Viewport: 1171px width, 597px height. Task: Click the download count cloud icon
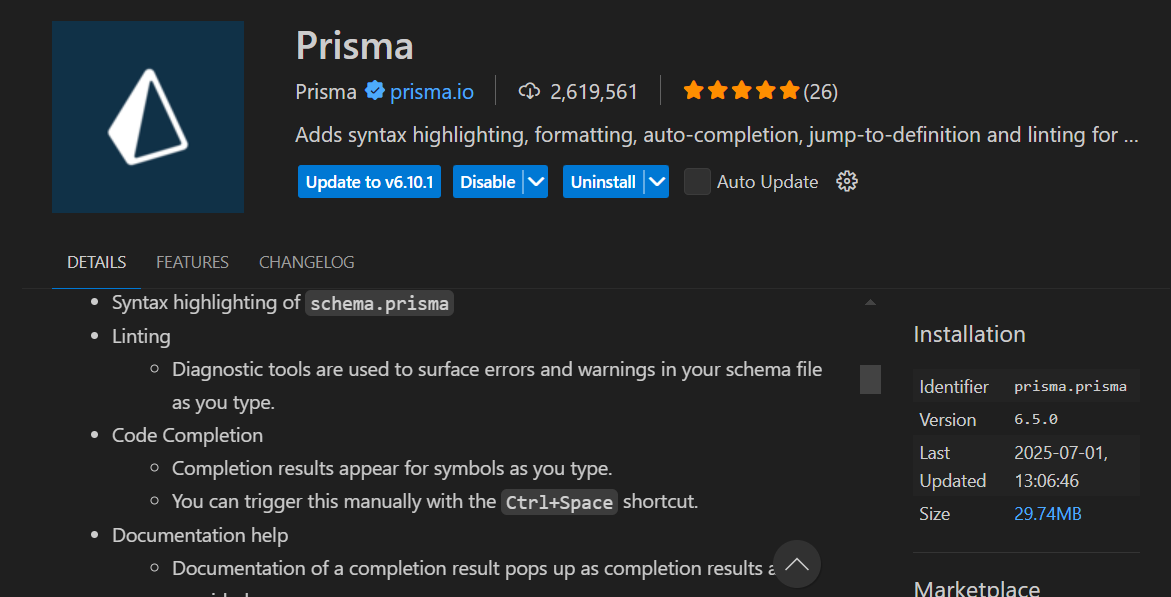(x=529, y=92)
